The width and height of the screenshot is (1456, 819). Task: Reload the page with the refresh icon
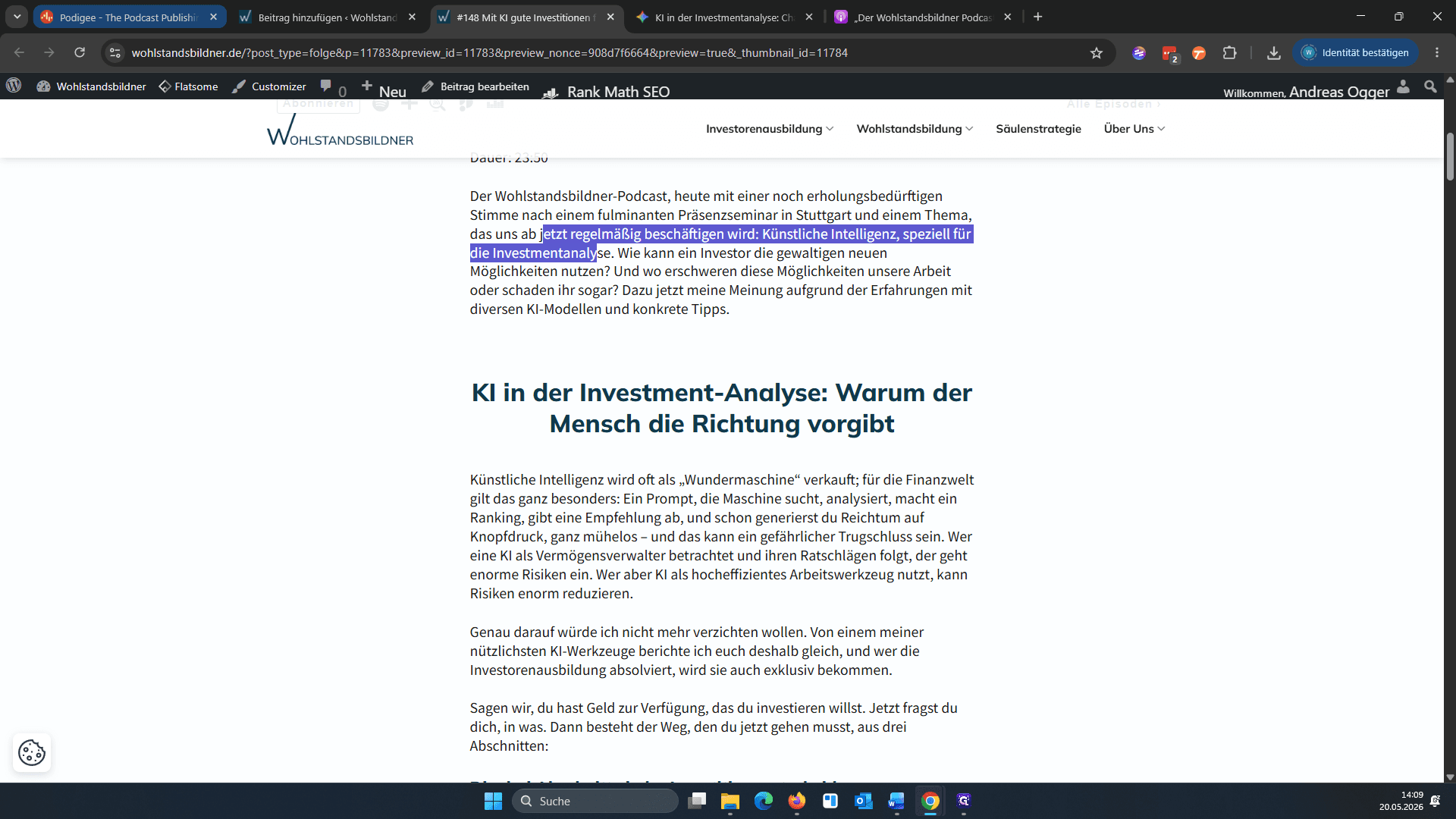80,52
